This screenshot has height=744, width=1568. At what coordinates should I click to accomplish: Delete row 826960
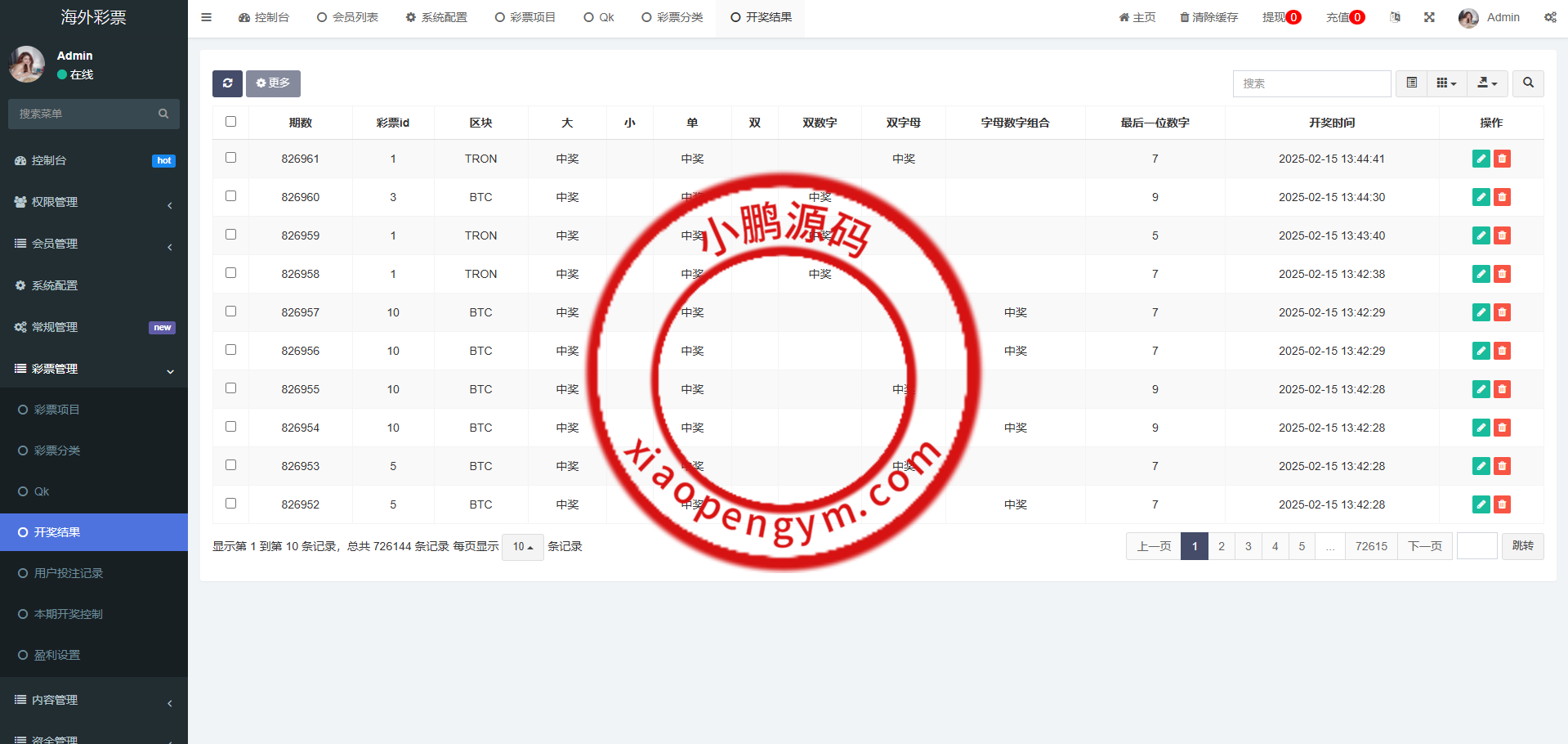tap(1502, 197)
